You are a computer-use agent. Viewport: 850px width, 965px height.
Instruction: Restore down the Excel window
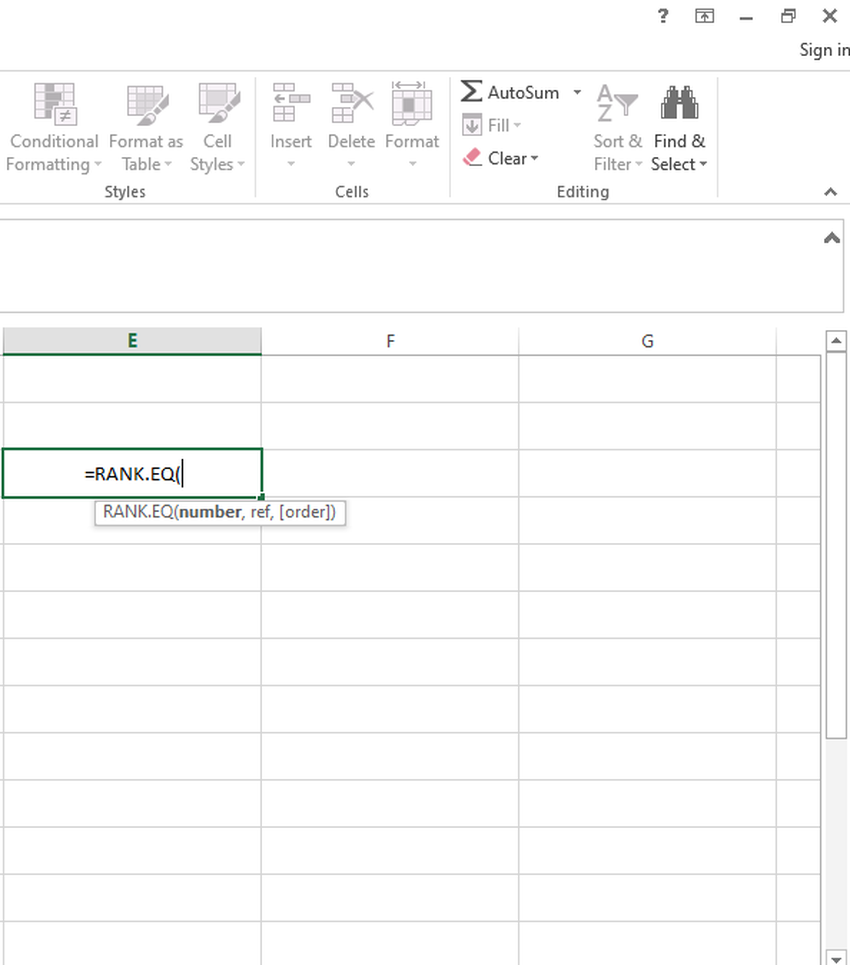(788, 16)
